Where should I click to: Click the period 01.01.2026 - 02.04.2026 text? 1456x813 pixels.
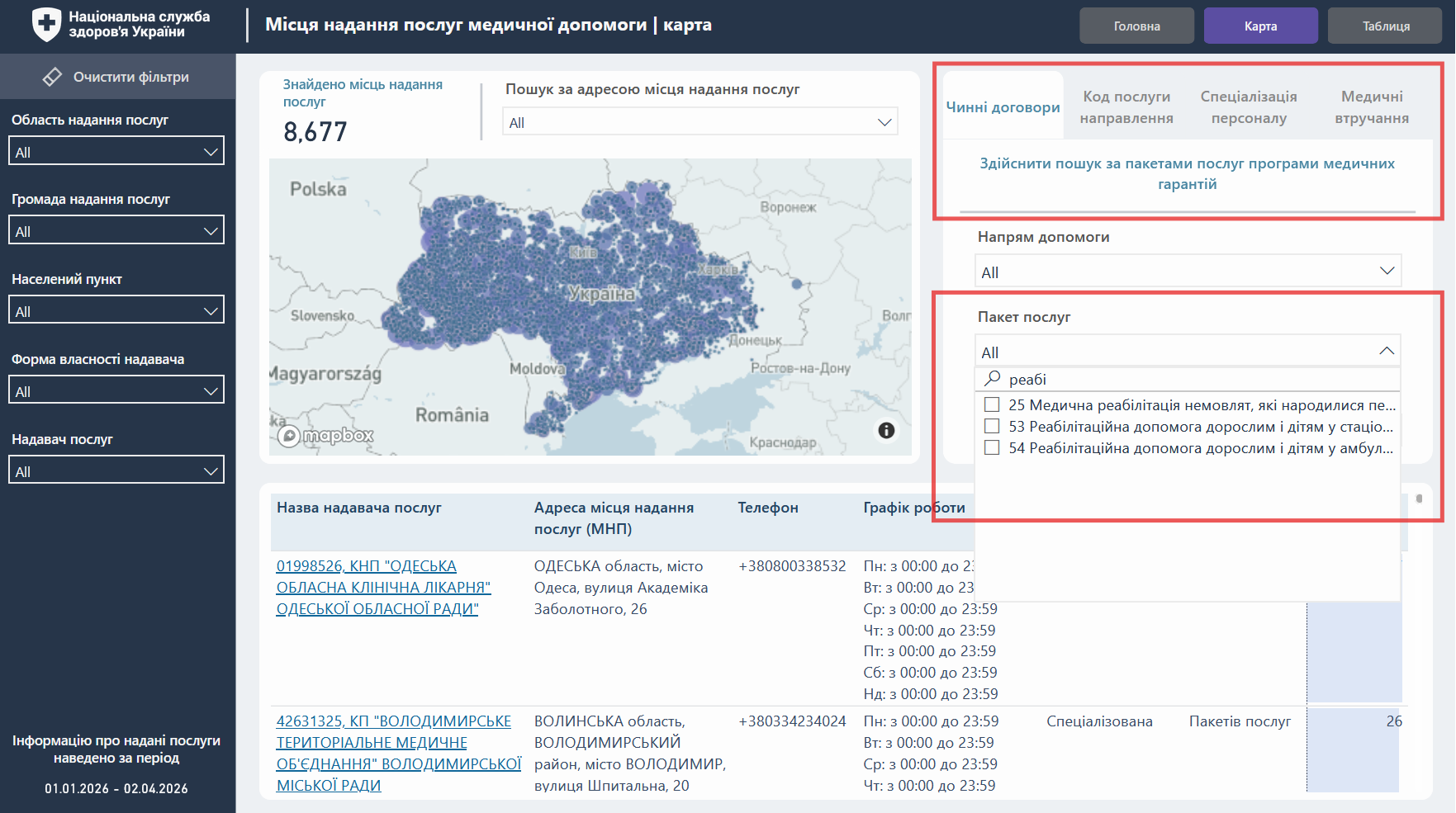(x=116, y=788)
